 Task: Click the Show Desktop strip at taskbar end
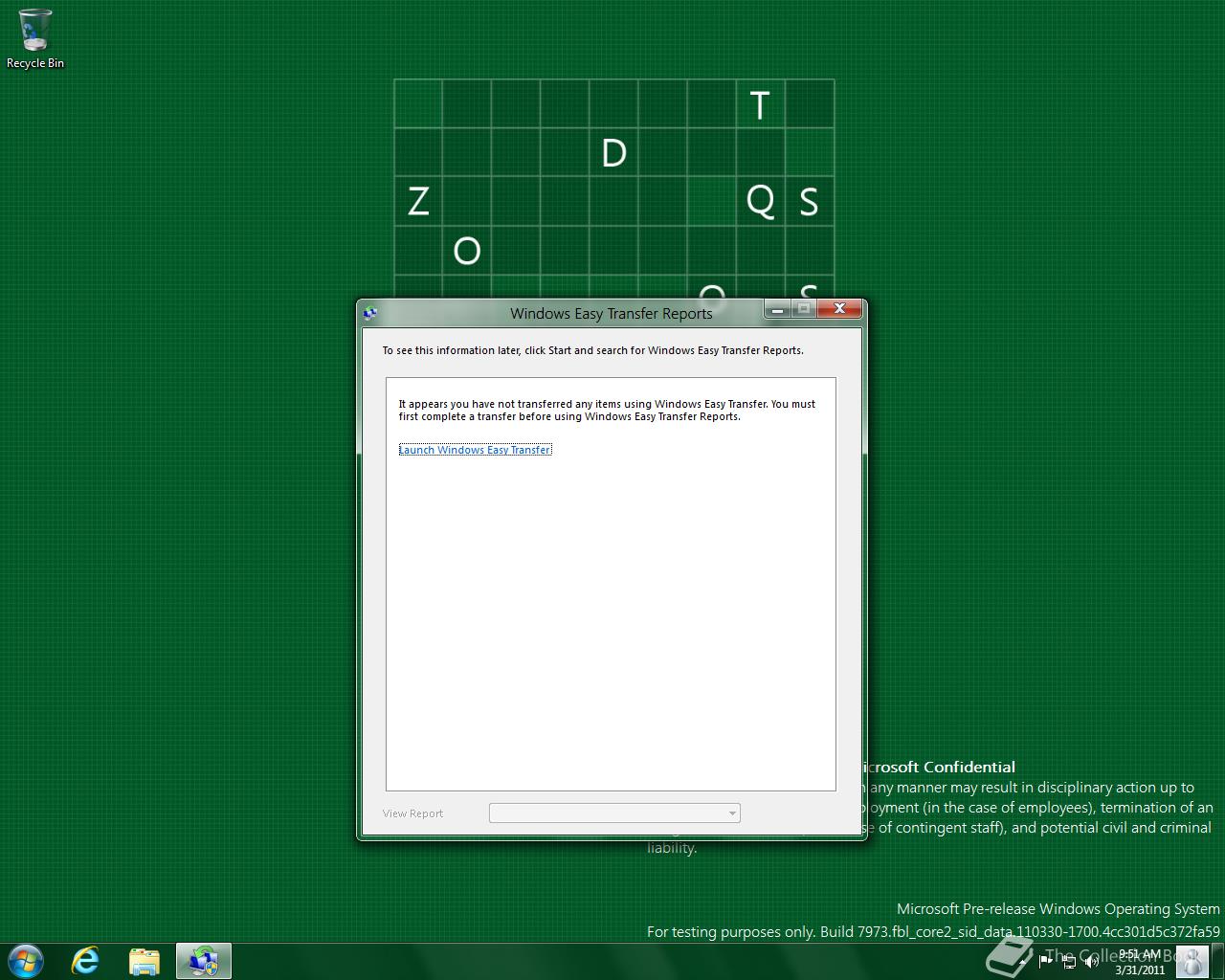(1217, 961)
